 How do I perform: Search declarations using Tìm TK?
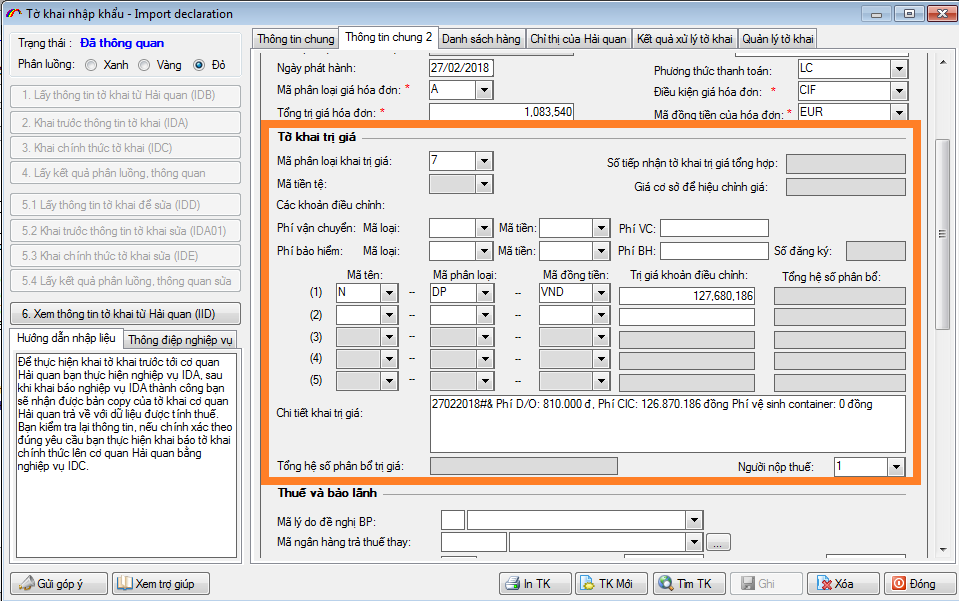pyautogui.click(x=685, y=583)
